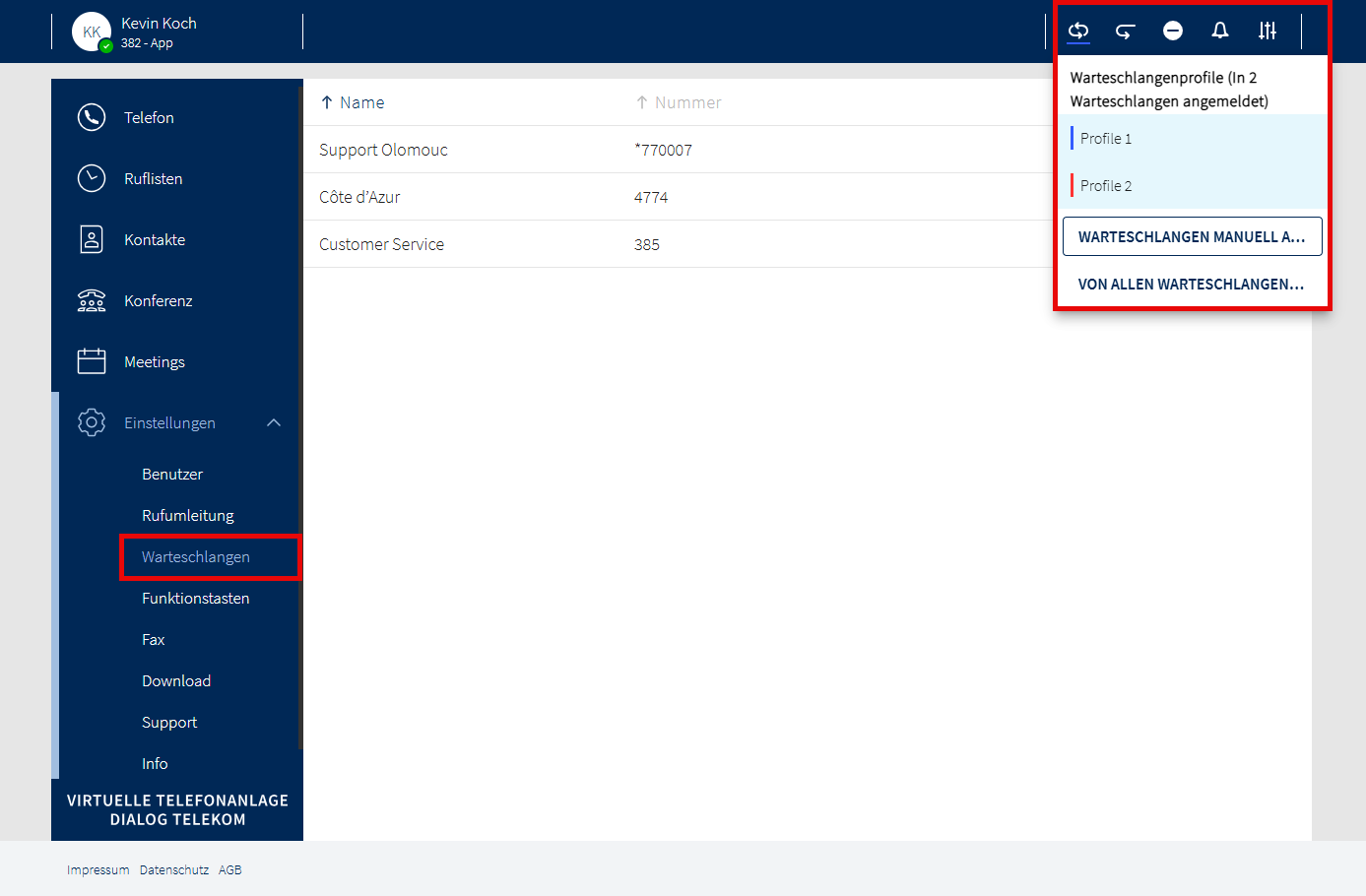Click the Ruflisten clock icon
The width and height of the screenshot is (1366, 896).
(x=92, y=178)
